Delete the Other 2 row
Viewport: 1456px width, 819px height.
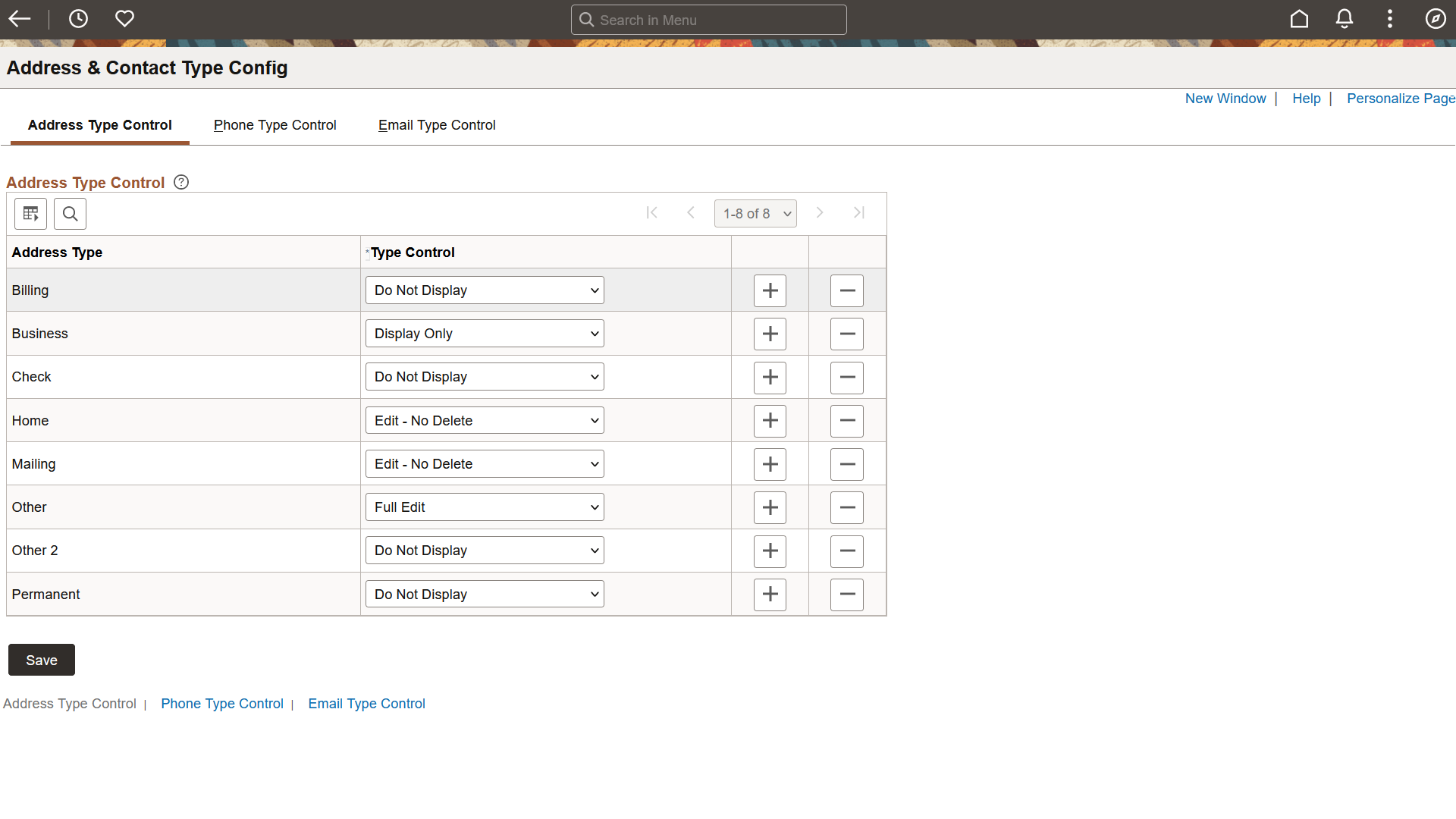click(847, 551)
